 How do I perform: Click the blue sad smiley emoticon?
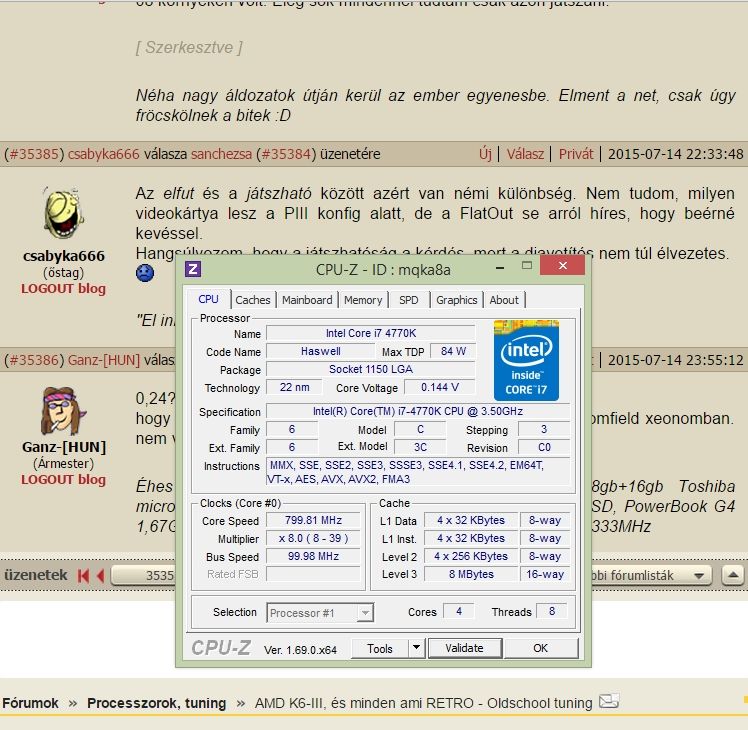(x=145, y=273)
